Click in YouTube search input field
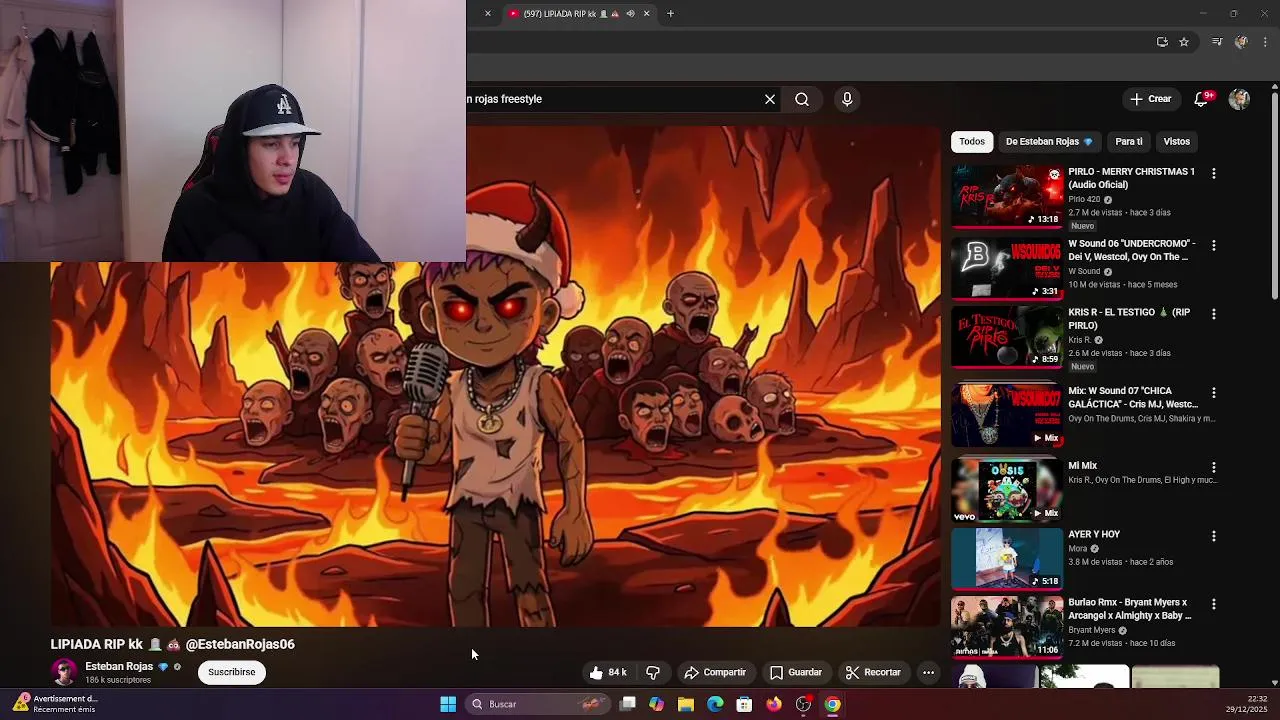The width and height of the screenshot is (1280, 720). pos(610,99)
